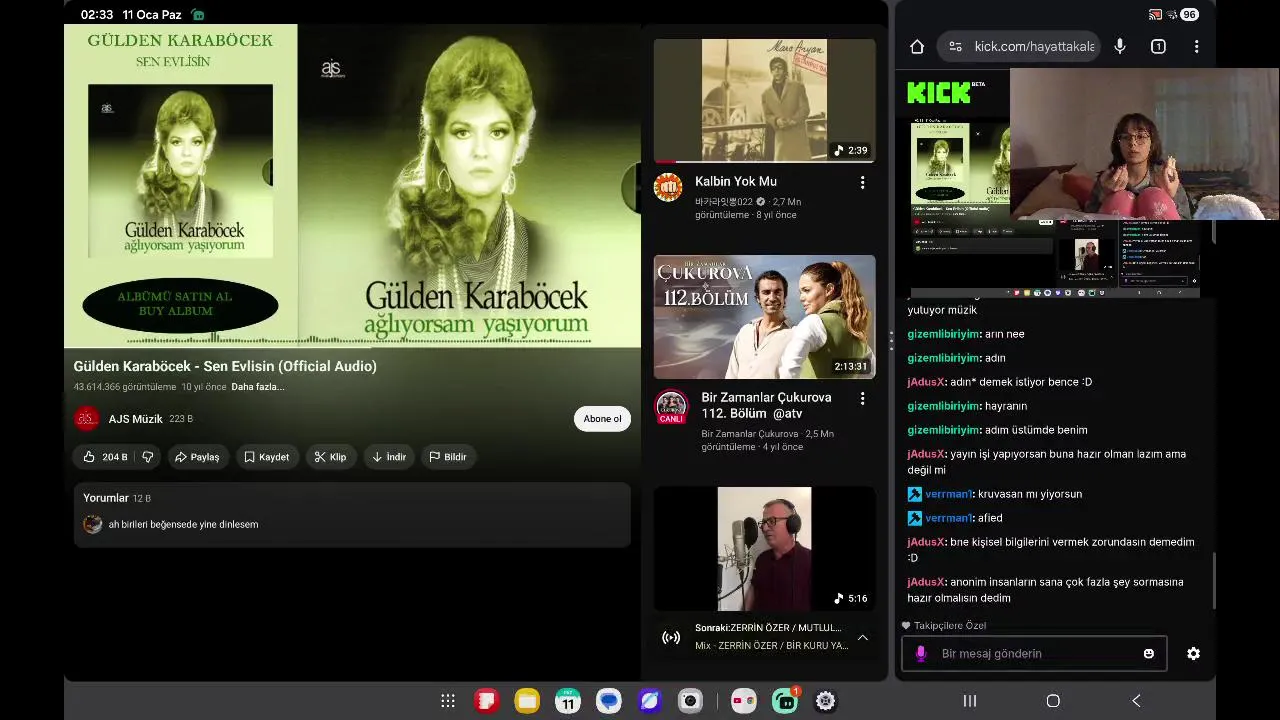Open the AJS Müzik channel name
This screenshot has width=1280, height=720.
(x=135, y=419)
